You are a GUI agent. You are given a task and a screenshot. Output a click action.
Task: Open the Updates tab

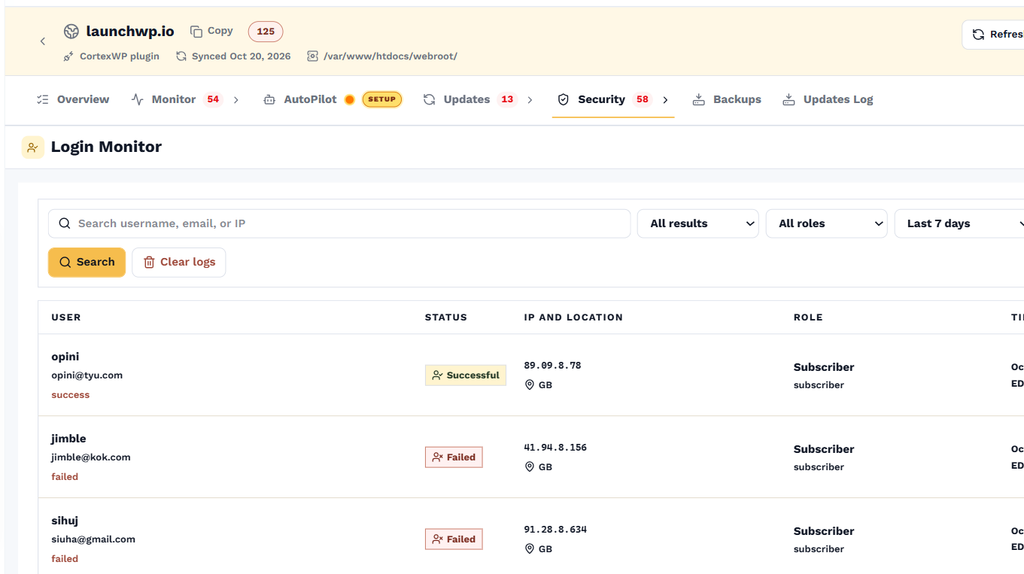tap(469, 99)
